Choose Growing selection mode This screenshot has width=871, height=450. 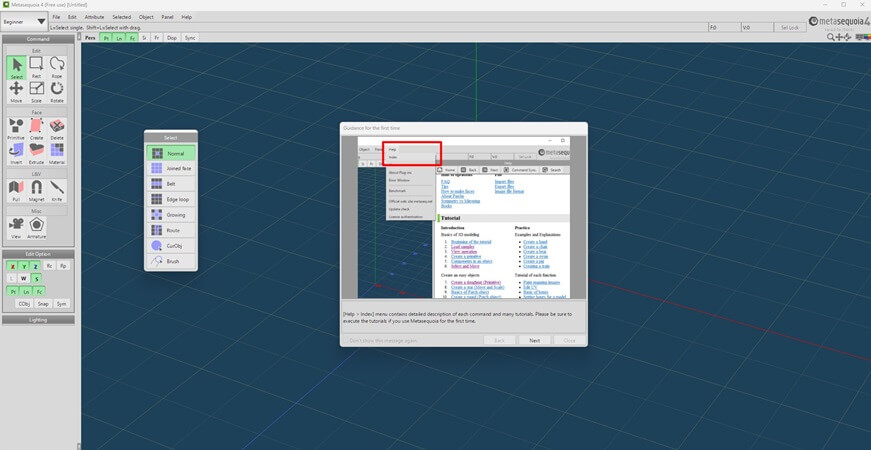pos(171,215)
